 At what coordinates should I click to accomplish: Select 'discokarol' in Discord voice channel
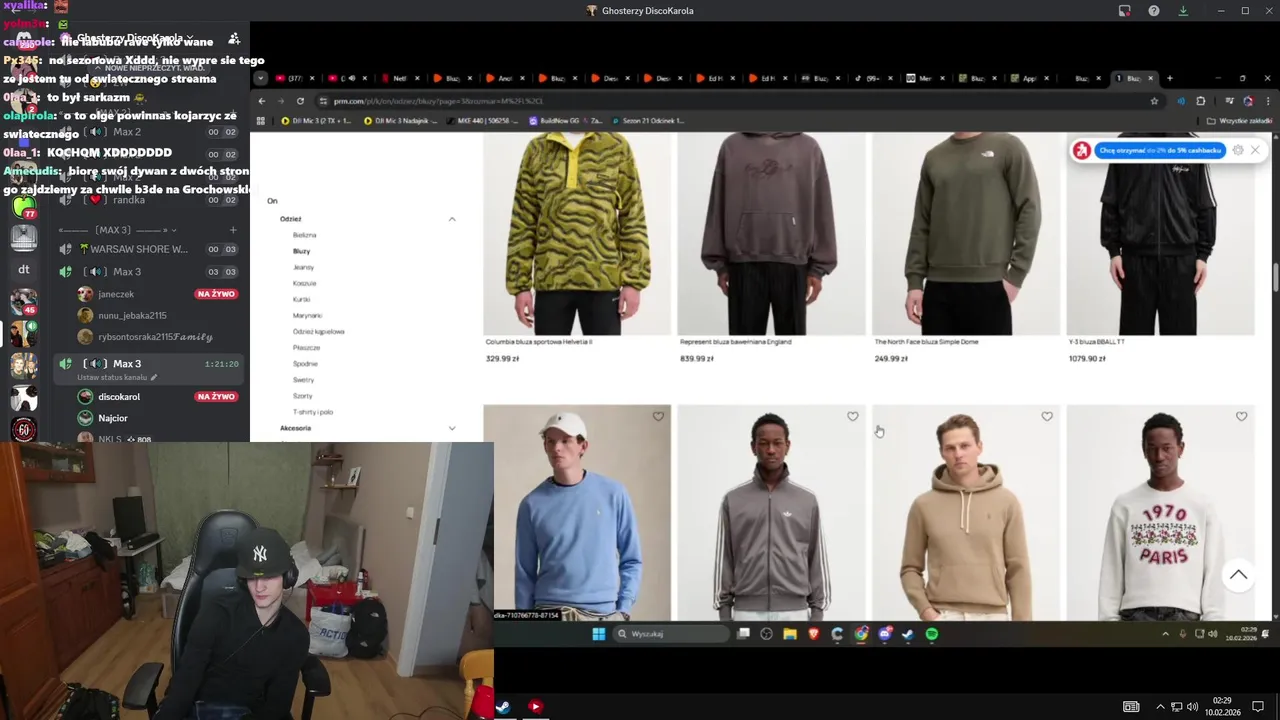(x=119, y=397)
